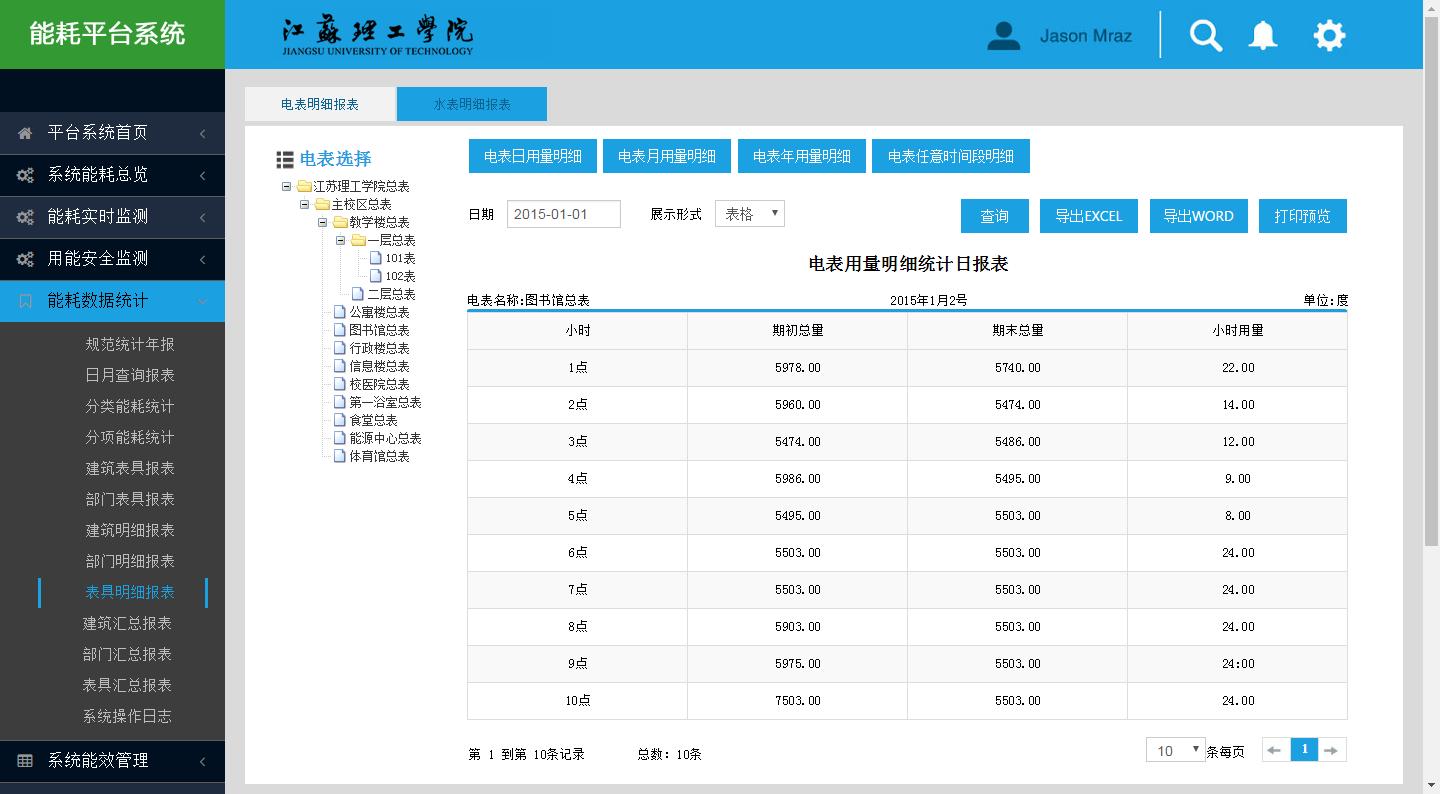1440x794 pixels.
Task: Switch to the 水表明细报表 tab
Action: pyautogui.click(x=472, y=104)
